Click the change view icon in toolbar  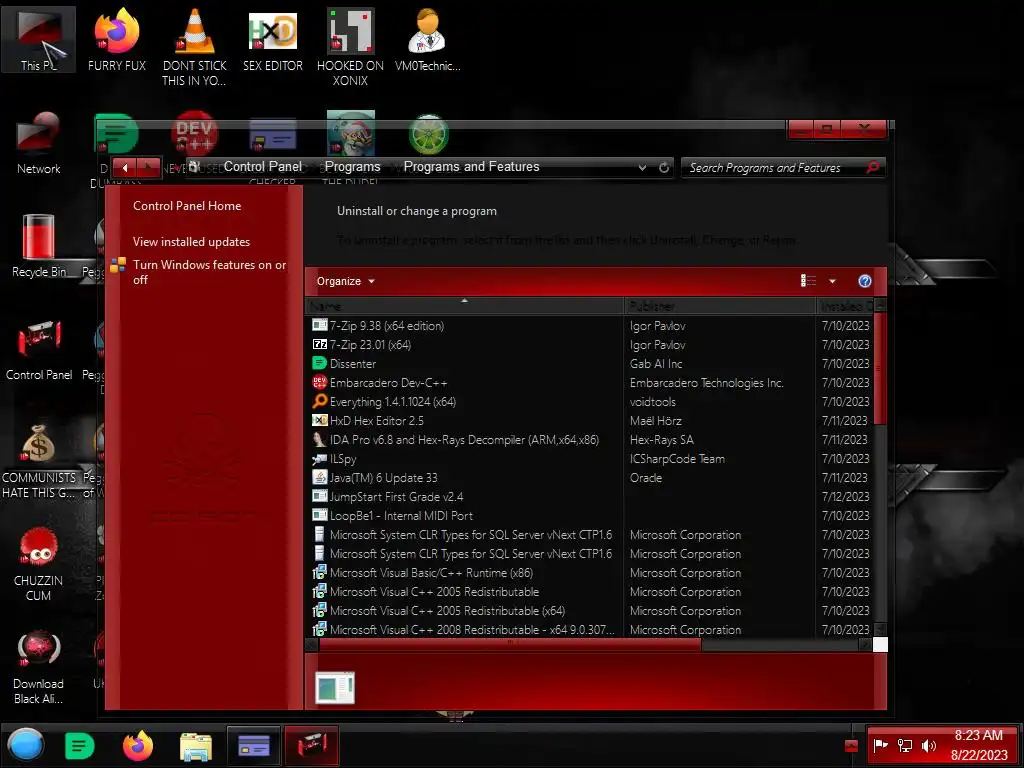tap(808, 281)
